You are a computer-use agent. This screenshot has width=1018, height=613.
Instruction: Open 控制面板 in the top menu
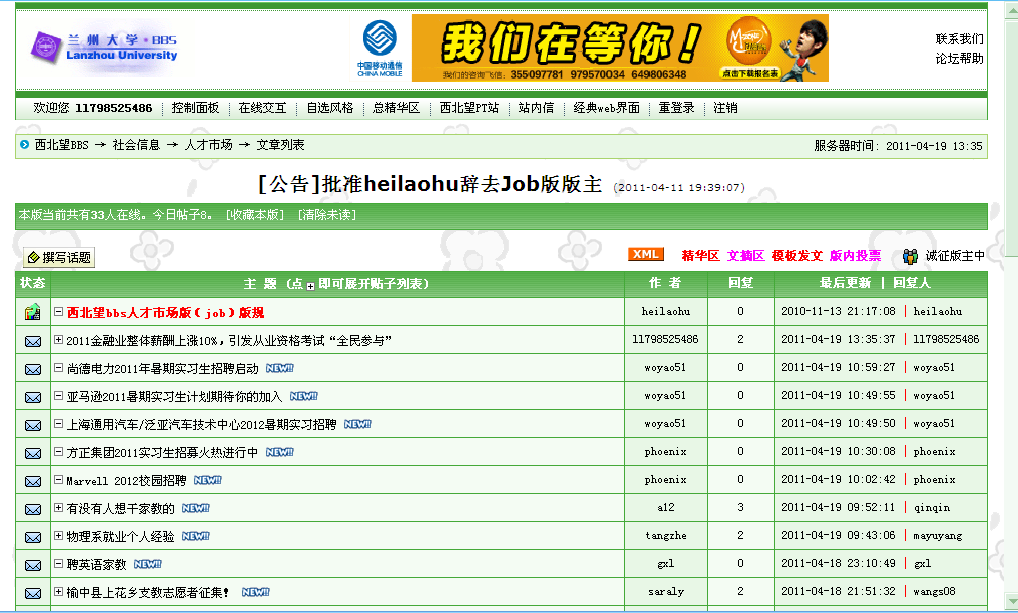coord(195,108)
